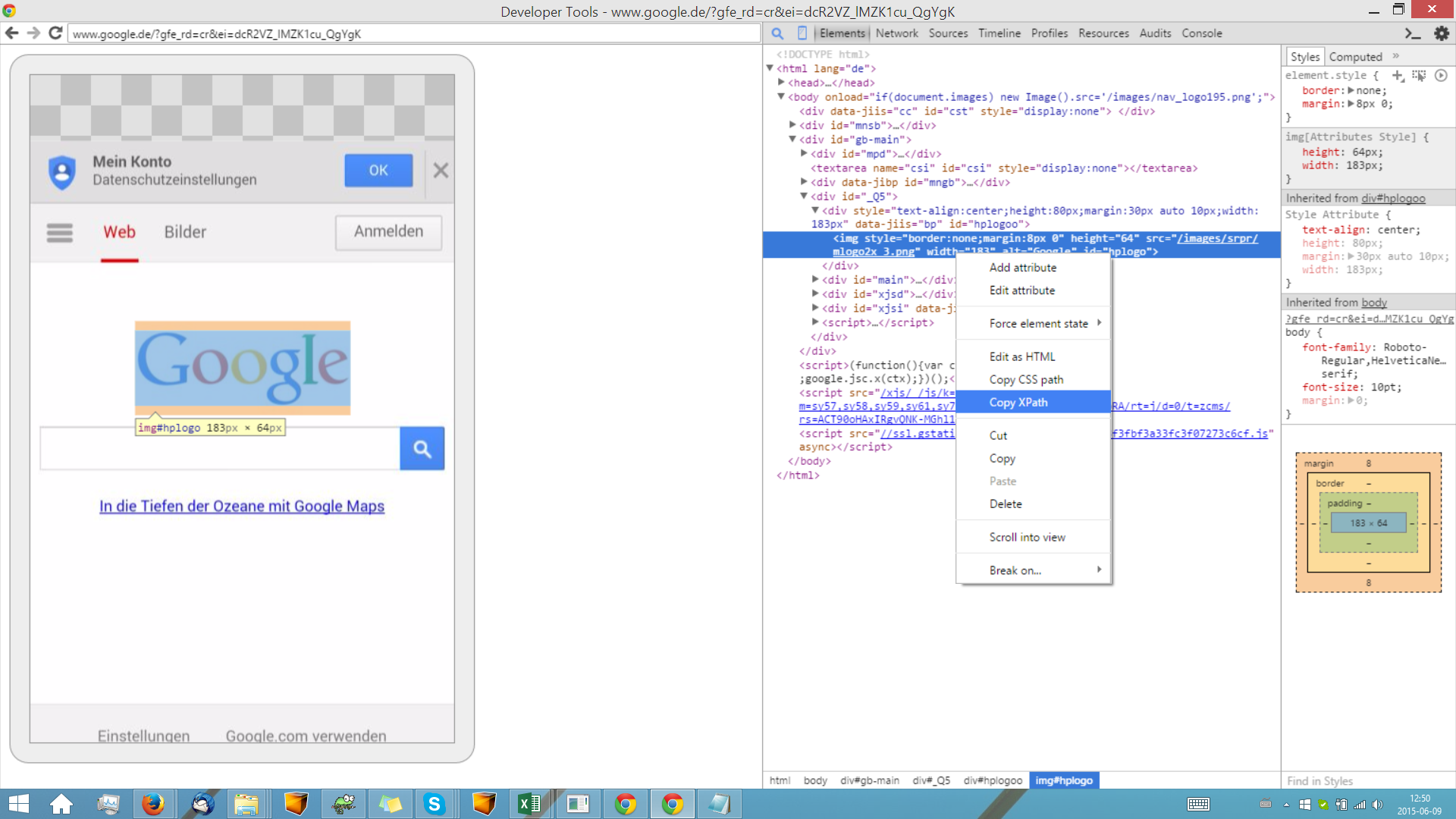Select Add attribute menu entry
1456x819 pixels.
click(1033, 268)
